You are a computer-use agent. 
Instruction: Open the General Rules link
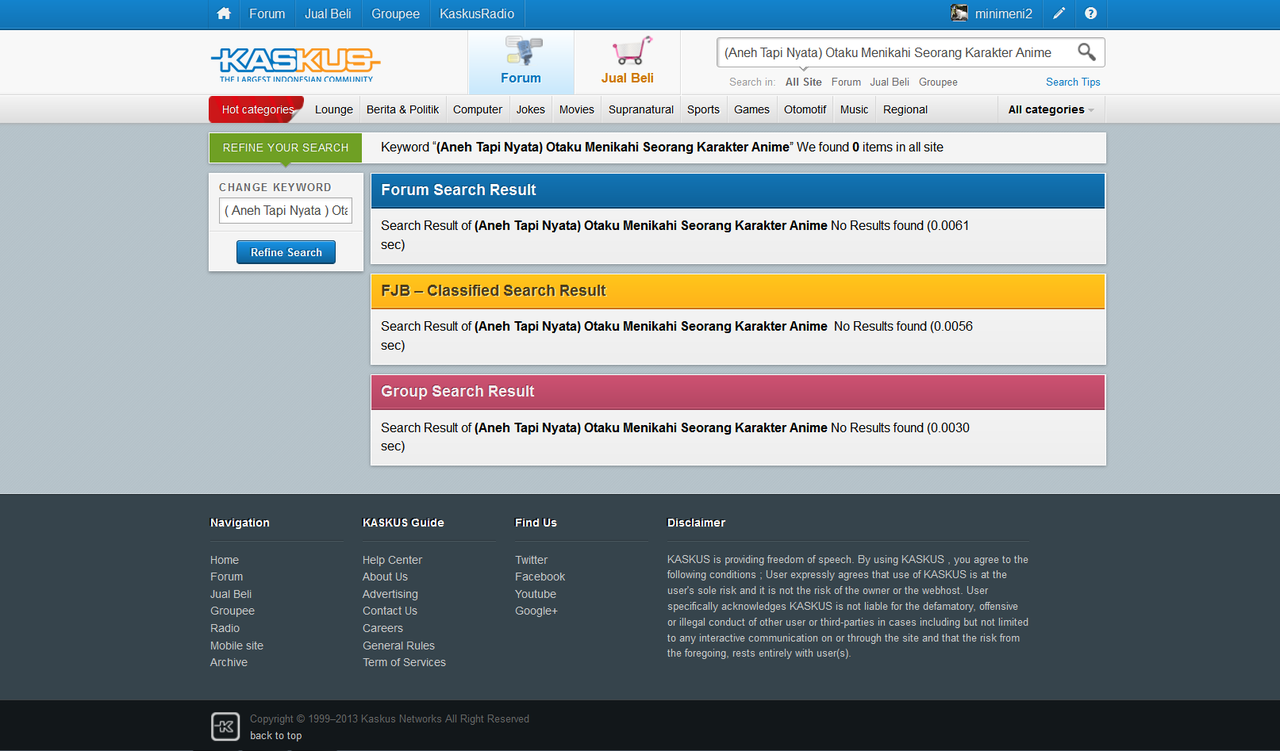(x=398, y=645)
